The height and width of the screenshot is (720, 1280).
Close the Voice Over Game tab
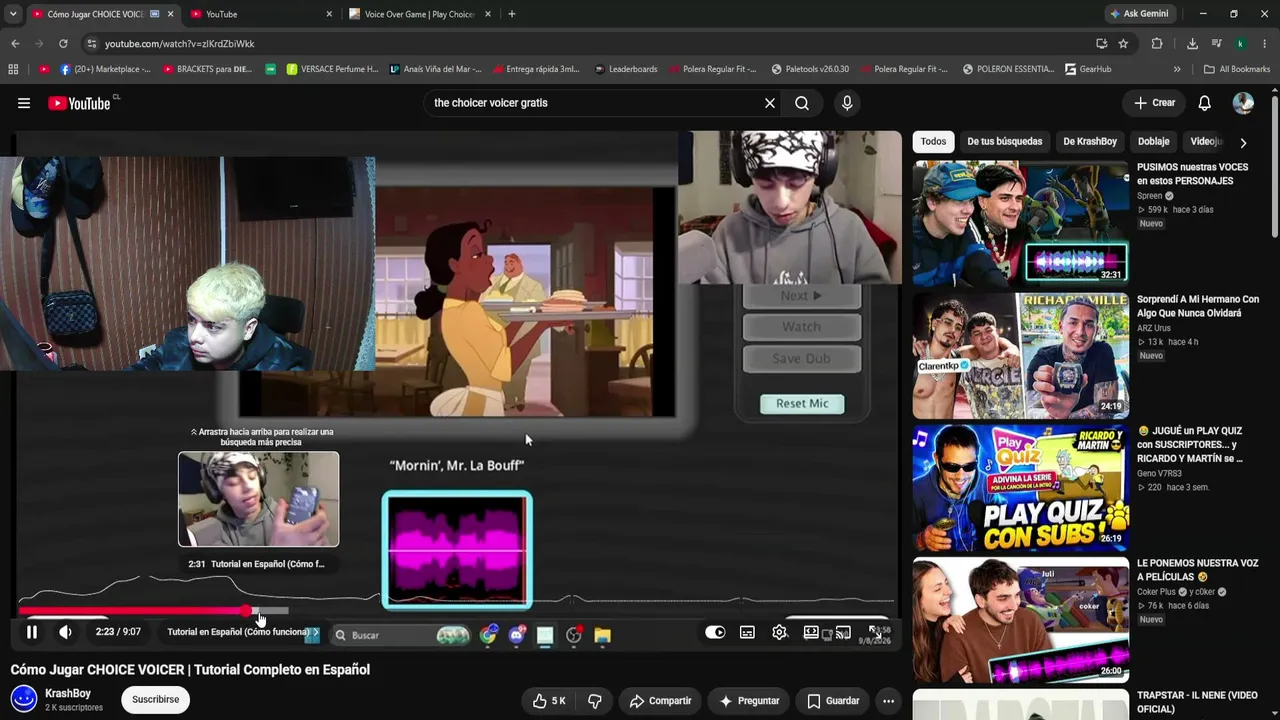click(x=487, y=14)
